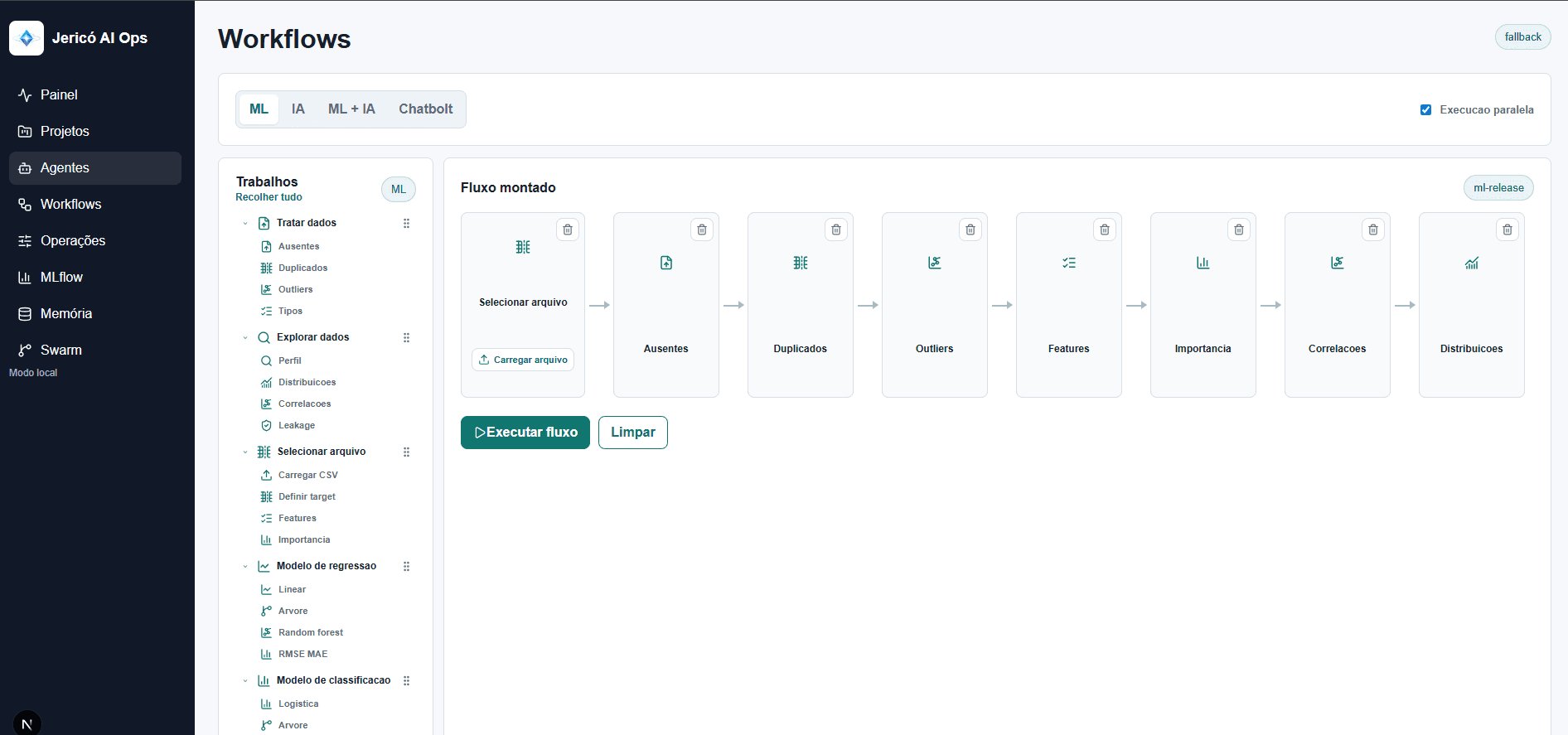Delete the Distribuicoes flow card

click(1508, 230)
